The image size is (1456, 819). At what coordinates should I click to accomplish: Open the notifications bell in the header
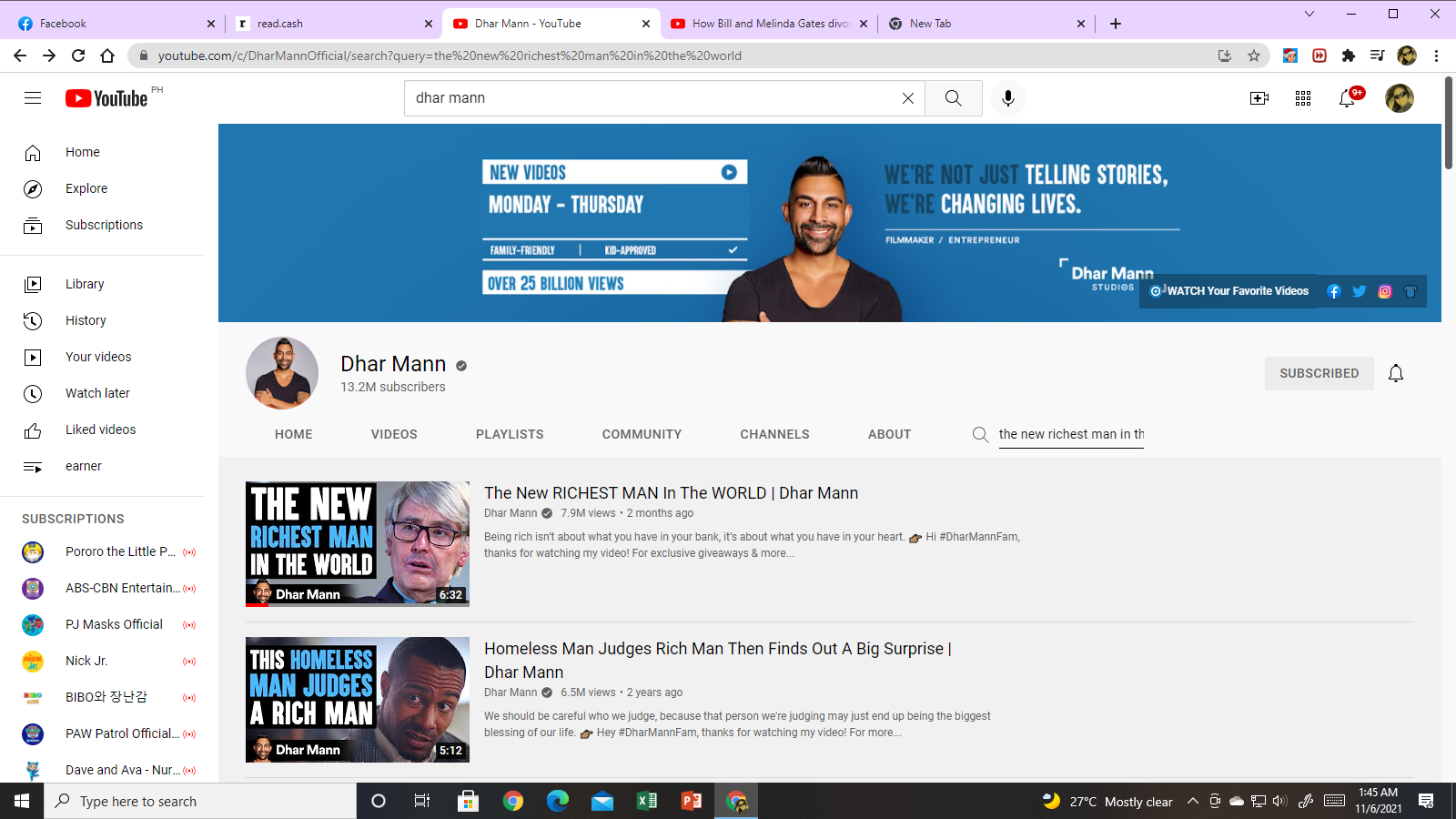tap(1347, 98)
